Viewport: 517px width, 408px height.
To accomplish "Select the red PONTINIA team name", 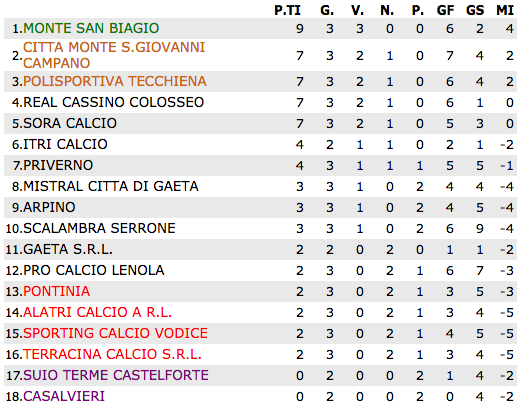I will click(56, 291).
